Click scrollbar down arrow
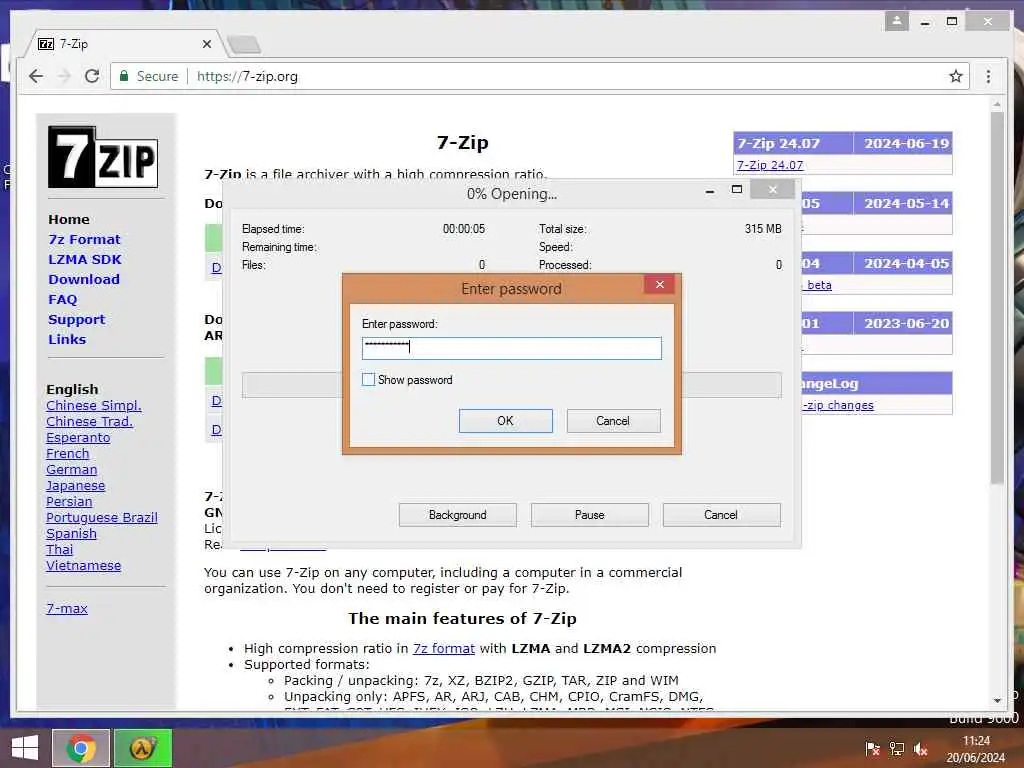The width and height of the screenshot is (1024, 768). [997, 701]
